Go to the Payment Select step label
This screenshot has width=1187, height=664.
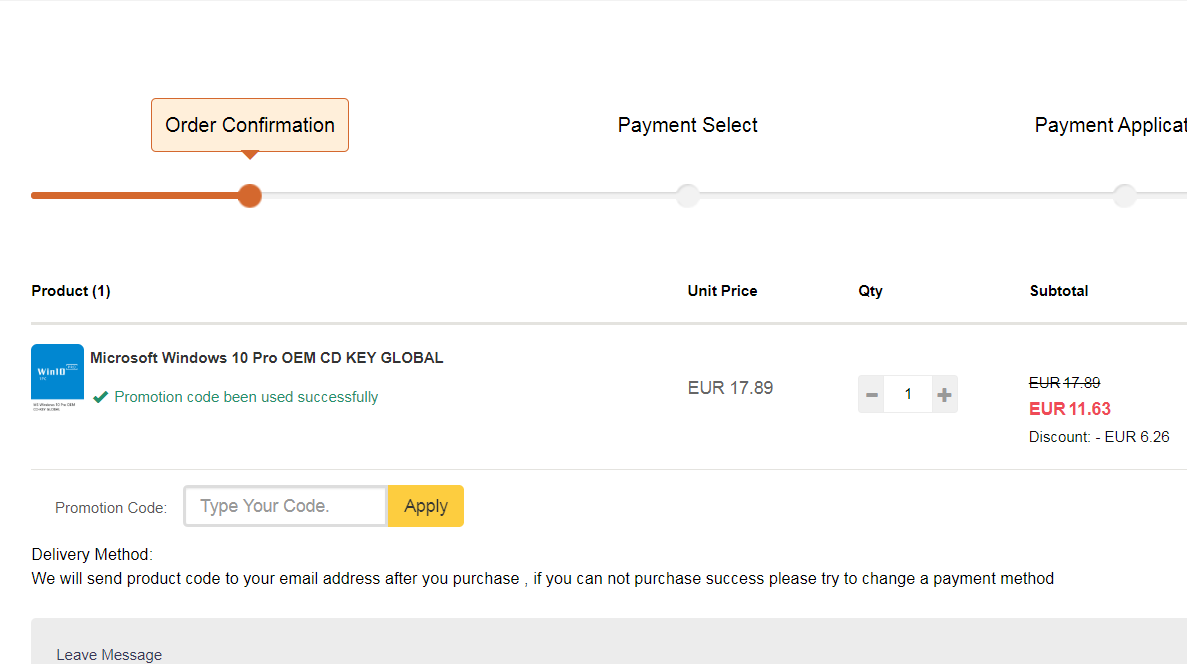(x=688, y=125)
